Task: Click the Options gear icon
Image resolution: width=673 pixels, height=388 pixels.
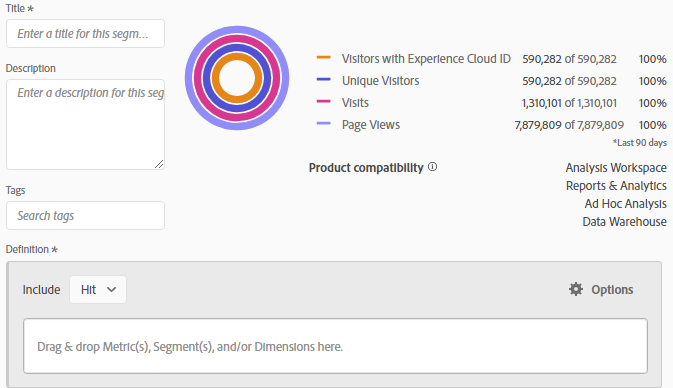Action: click(x=576, y=289)
